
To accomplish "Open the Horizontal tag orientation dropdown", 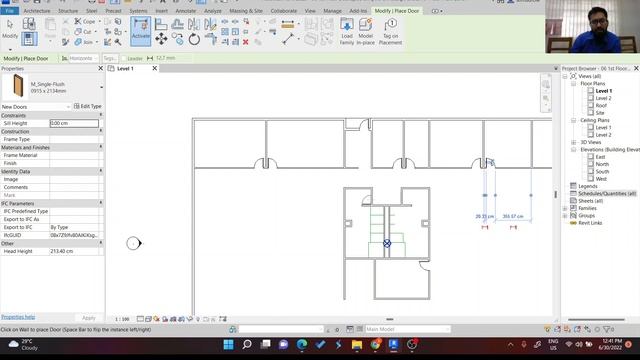I will tap(83, 58).
